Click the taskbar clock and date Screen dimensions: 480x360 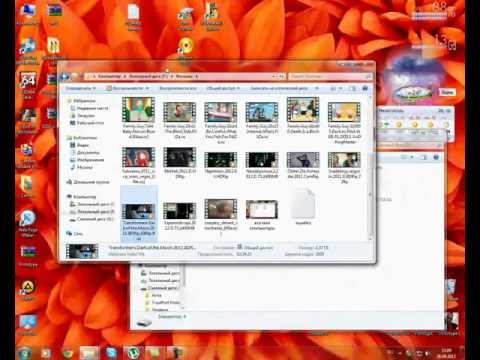[446, 353]
